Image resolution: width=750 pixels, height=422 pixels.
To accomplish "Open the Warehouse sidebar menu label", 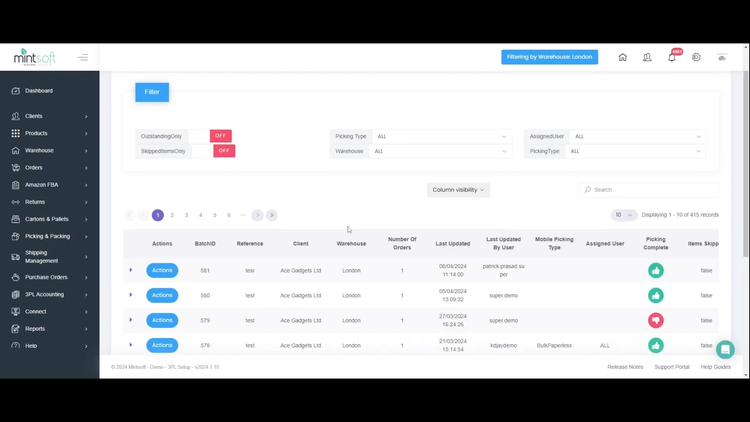I will [39, 150].
